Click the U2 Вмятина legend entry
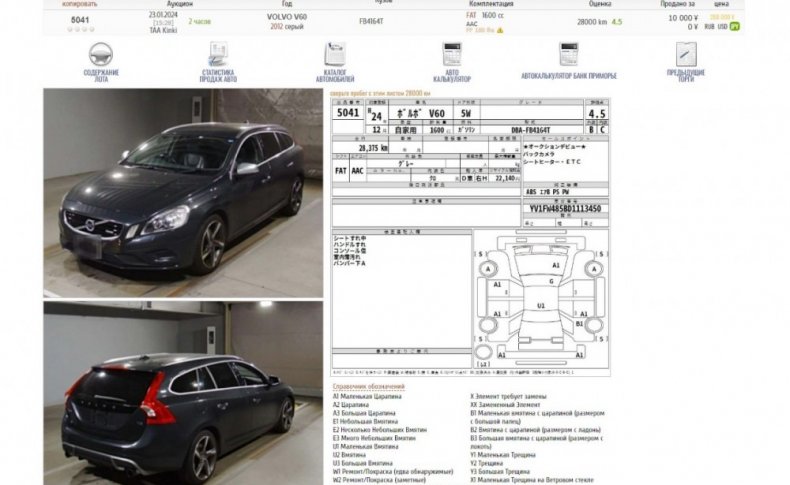Screen dimensions: 790x485 coord(349,455)
